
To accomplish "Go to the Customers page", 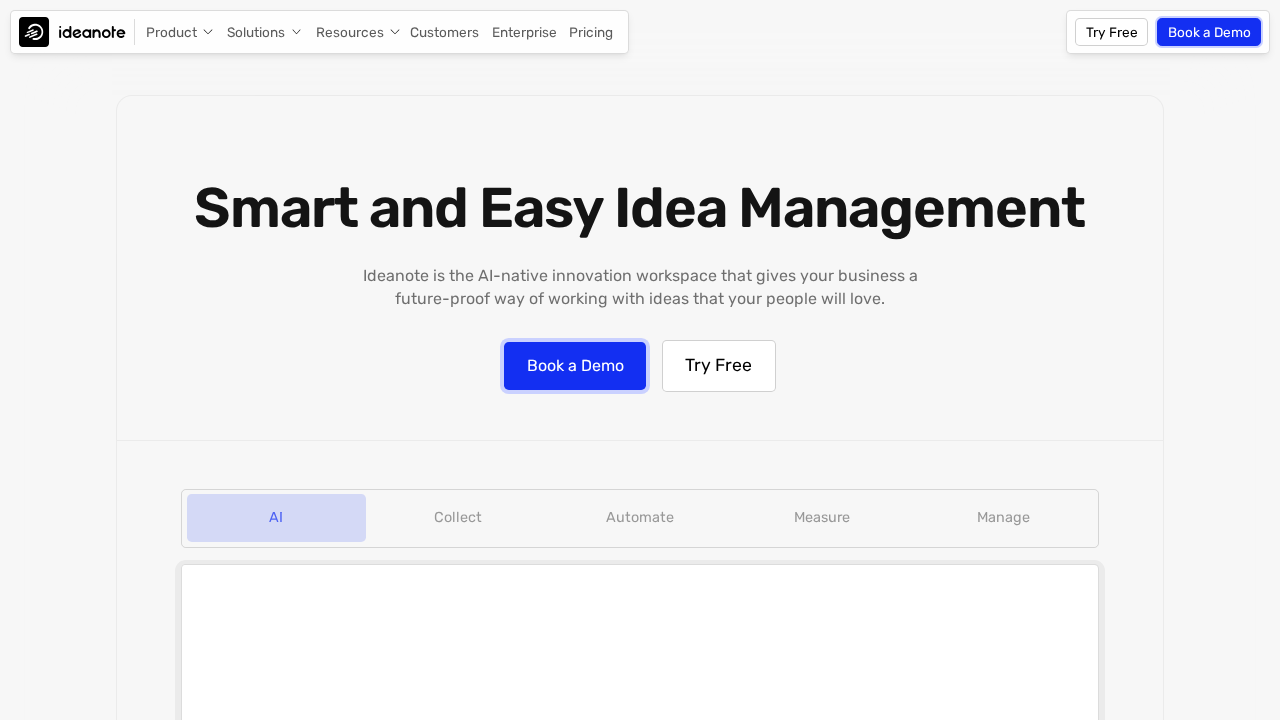I will (x=444, y=32).
